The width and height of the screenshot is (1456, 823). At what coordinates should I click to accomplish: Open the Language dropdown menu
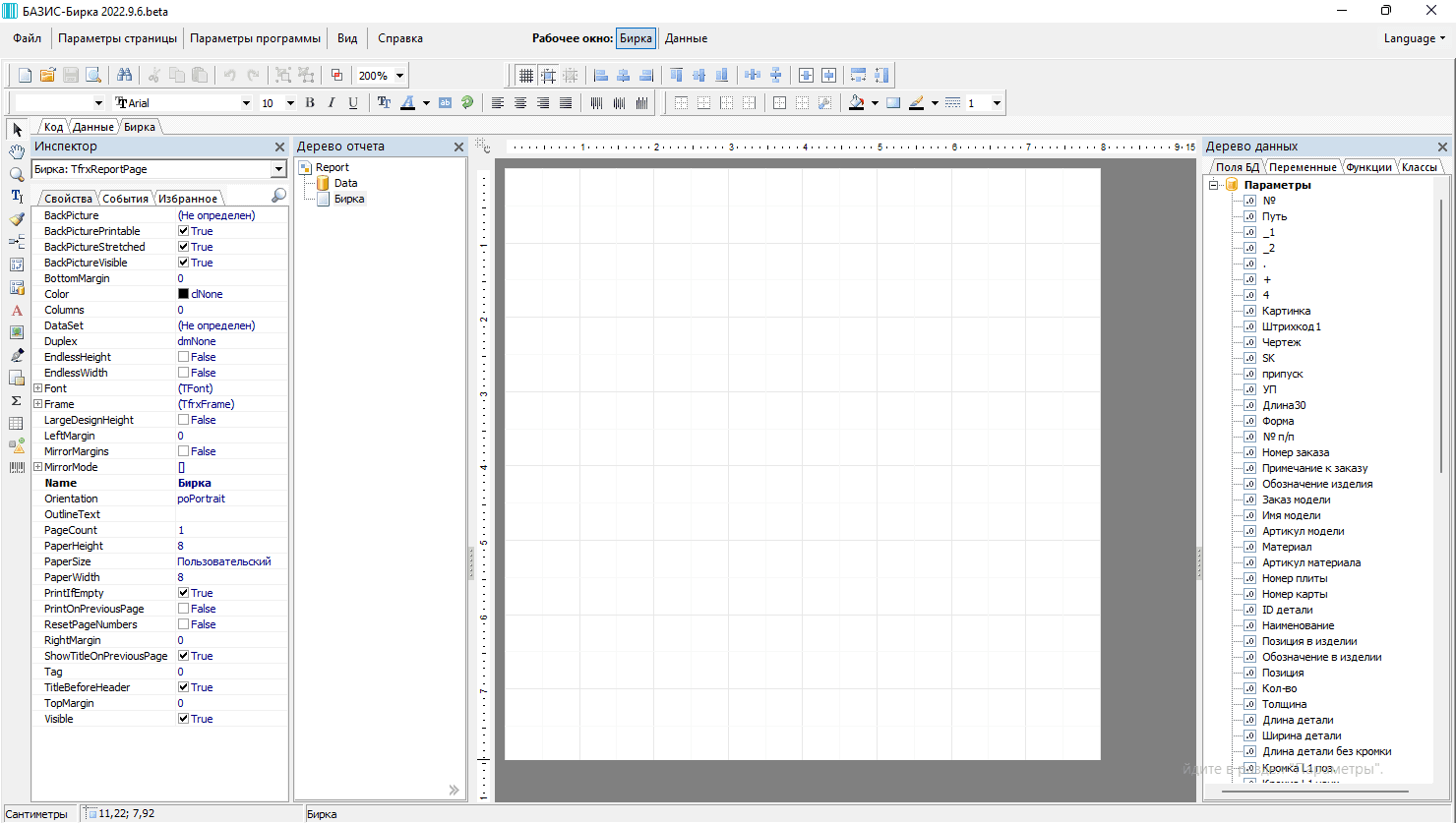coord(1415,38)
